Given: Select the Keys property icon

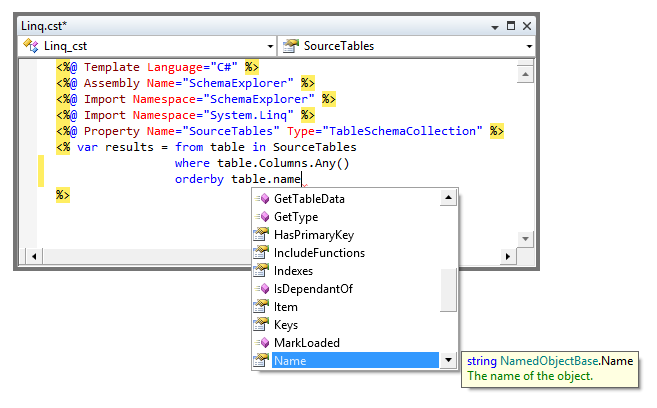Looking at the screenshot, I should [261, 325].
